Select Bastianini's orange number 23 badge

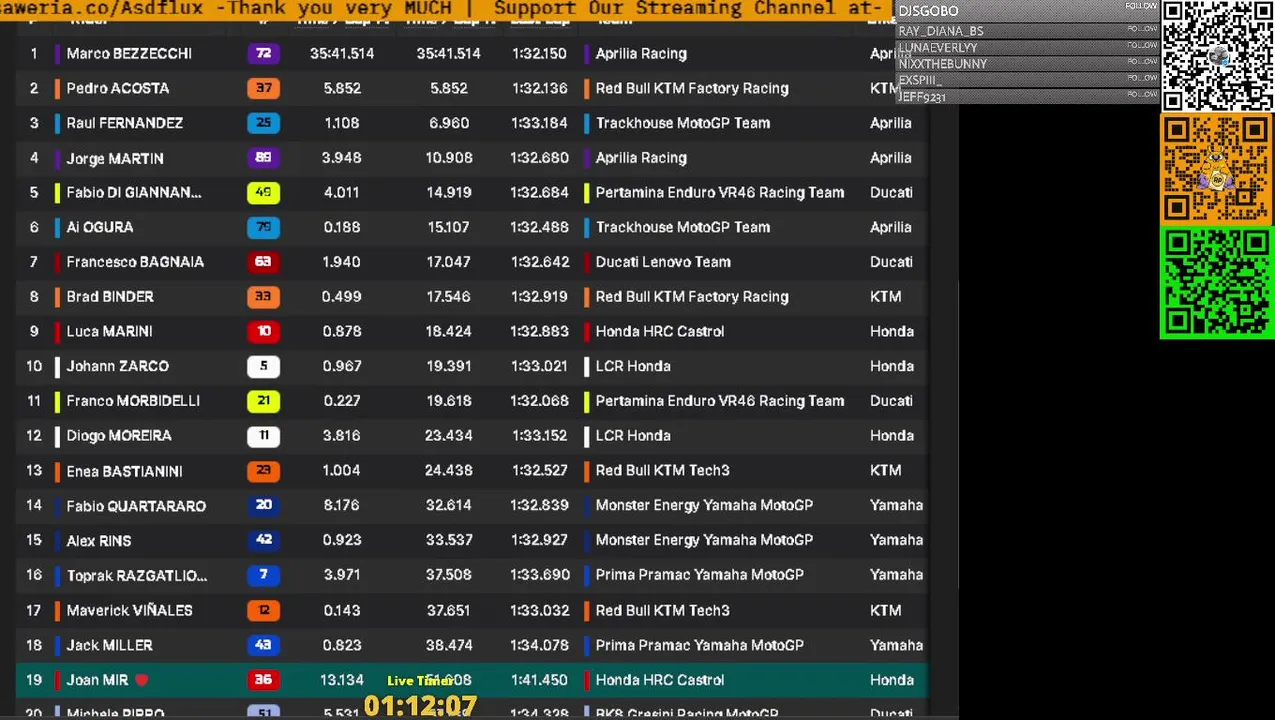[x=263, y=470]
